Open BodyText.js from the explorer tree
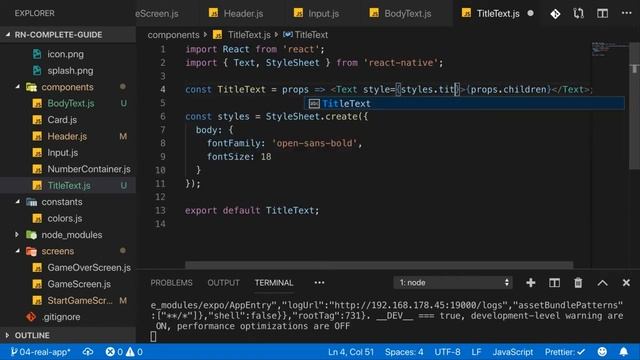The image size is (640, 360). point(71,103)
